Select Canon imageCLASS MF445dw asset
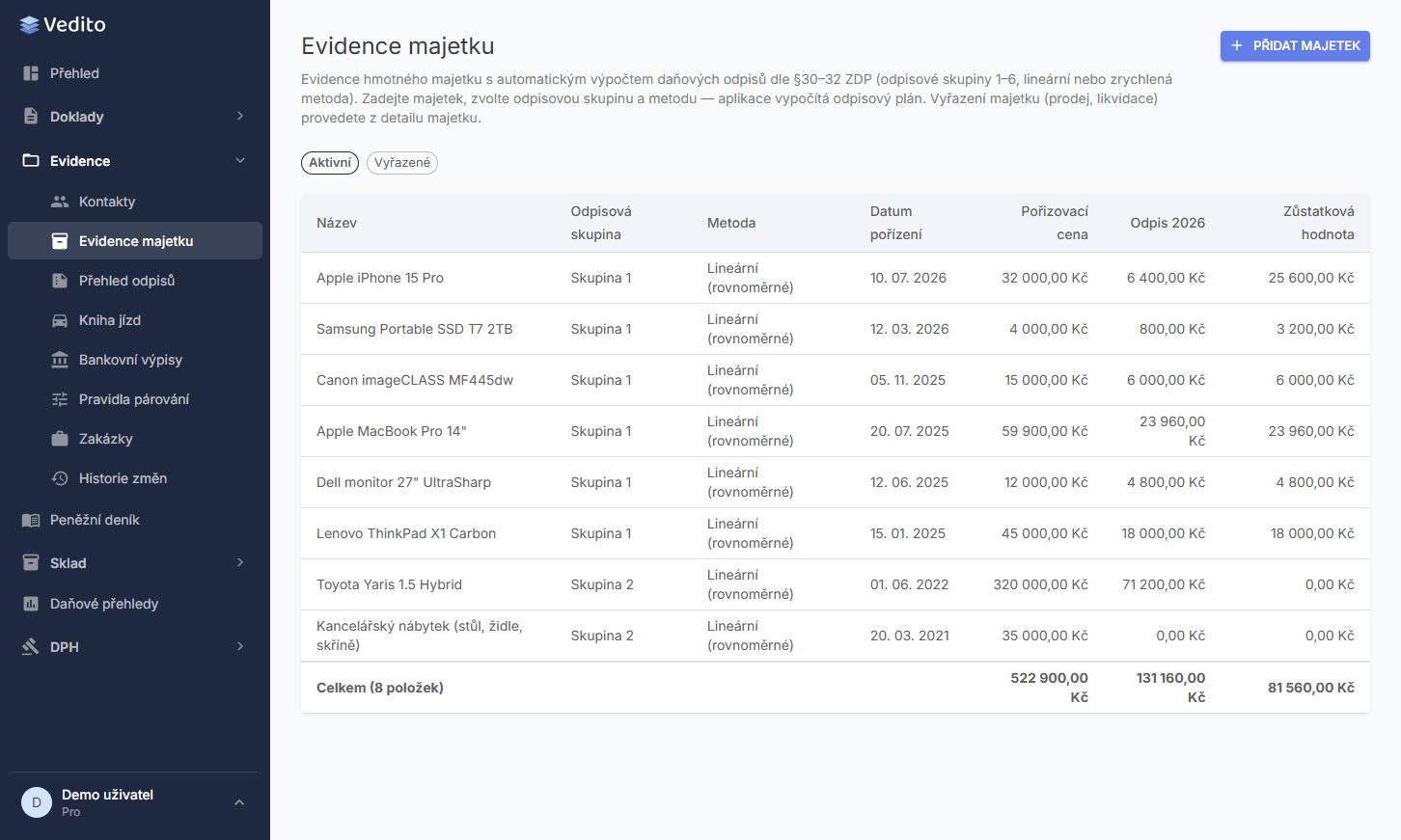The image size is (1401, 840). click(836, 380)
